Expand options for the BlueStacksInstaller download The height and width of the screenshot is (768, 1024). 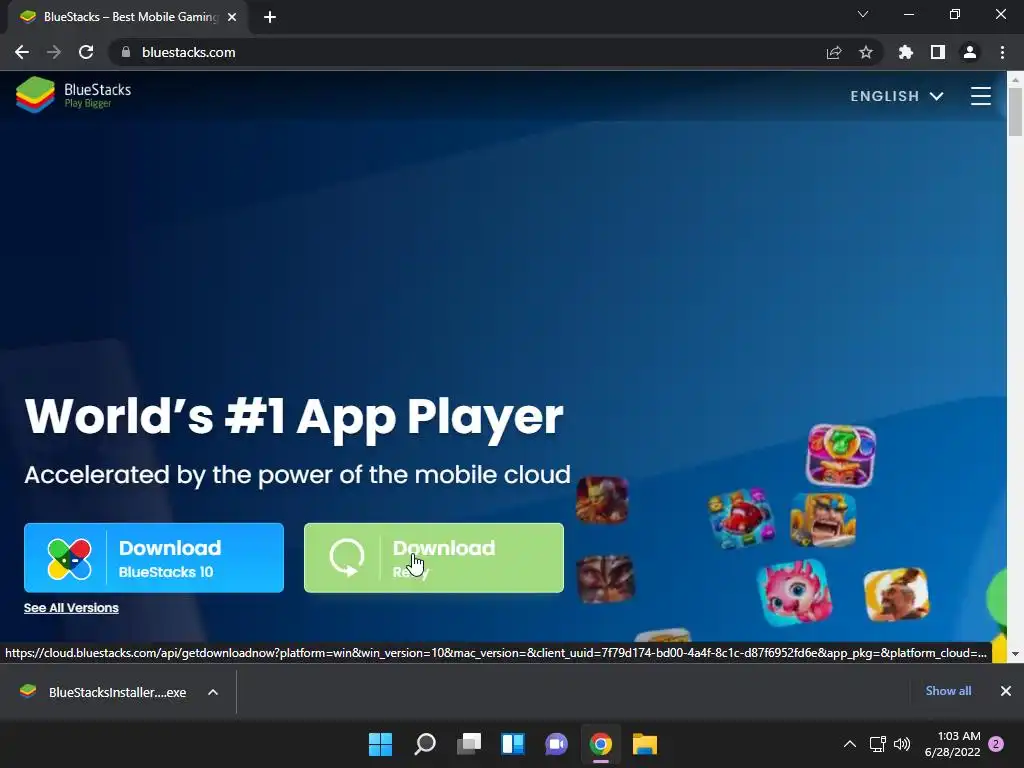point(213,692)
